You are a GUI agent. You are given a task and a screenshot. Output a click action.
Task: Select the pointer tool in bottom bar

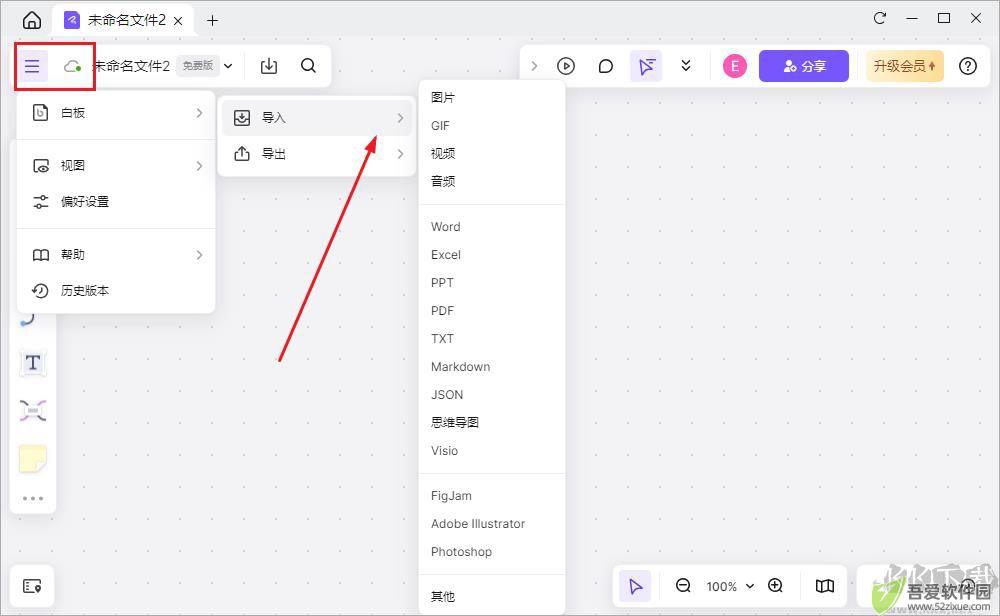(x=635, y=586)
